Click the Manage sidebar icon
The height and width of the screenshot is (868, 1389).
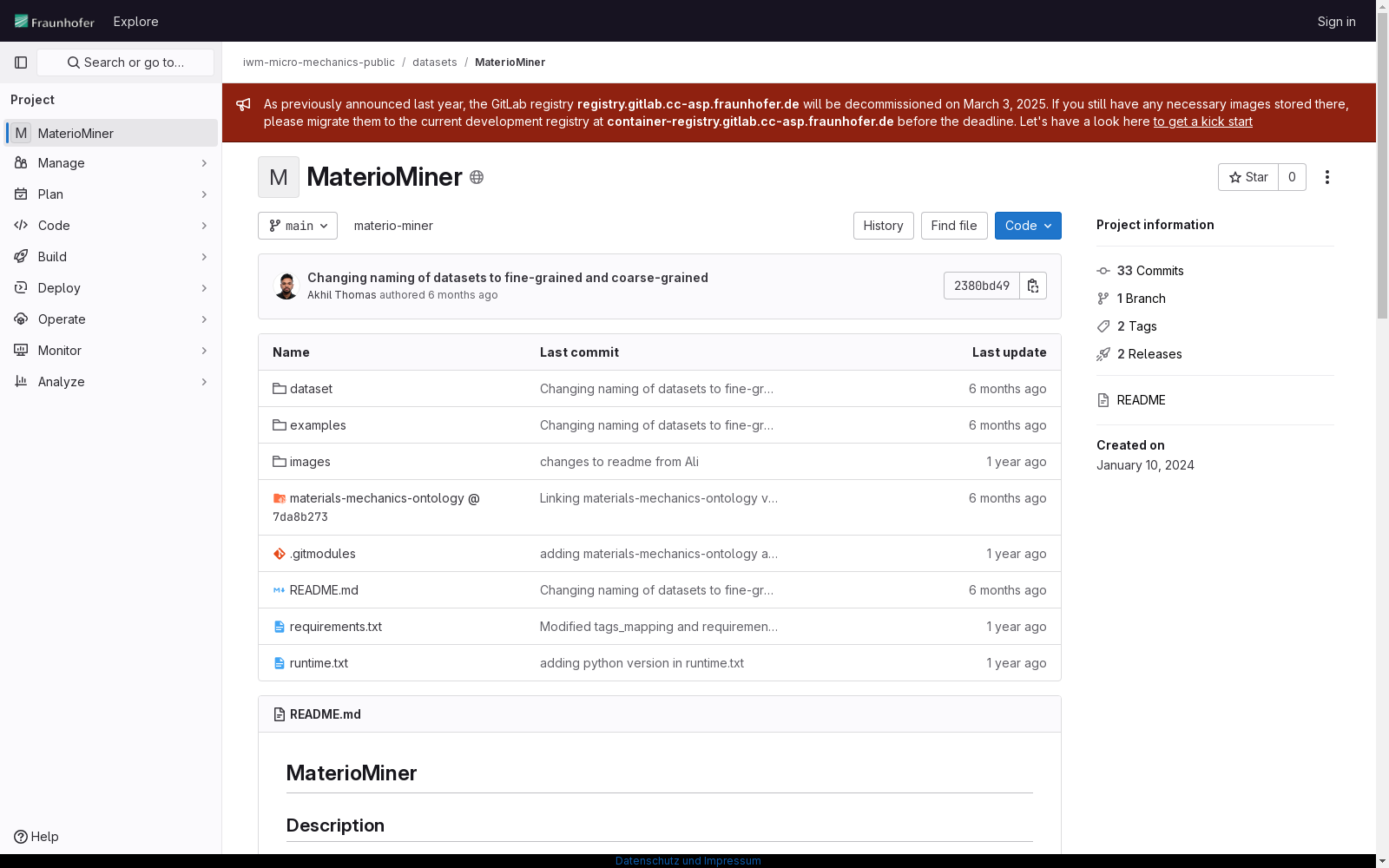[x=21, y=163]
